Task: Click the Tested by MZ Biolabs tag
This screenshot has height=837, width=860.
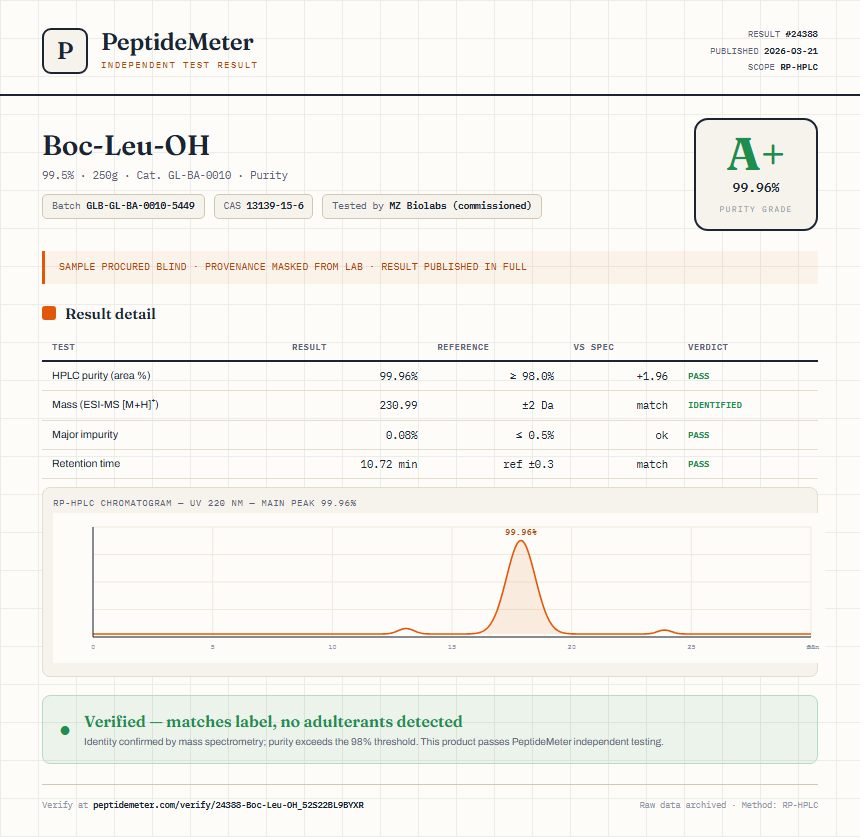Action: tap(432, 206)
